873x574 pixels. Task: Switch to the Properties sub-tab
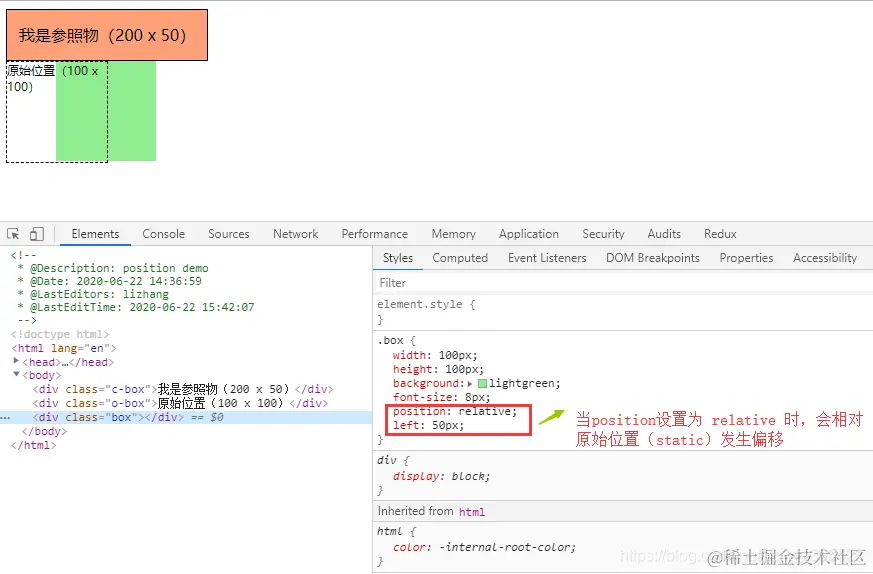point(746,258)
